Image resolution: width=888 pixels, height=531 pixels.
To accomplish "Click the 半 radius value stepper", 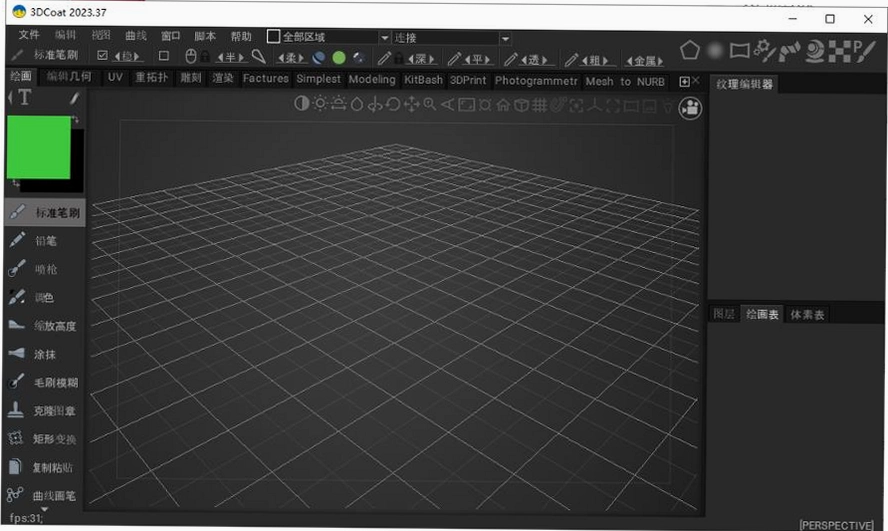I will [x=230, y=57].
